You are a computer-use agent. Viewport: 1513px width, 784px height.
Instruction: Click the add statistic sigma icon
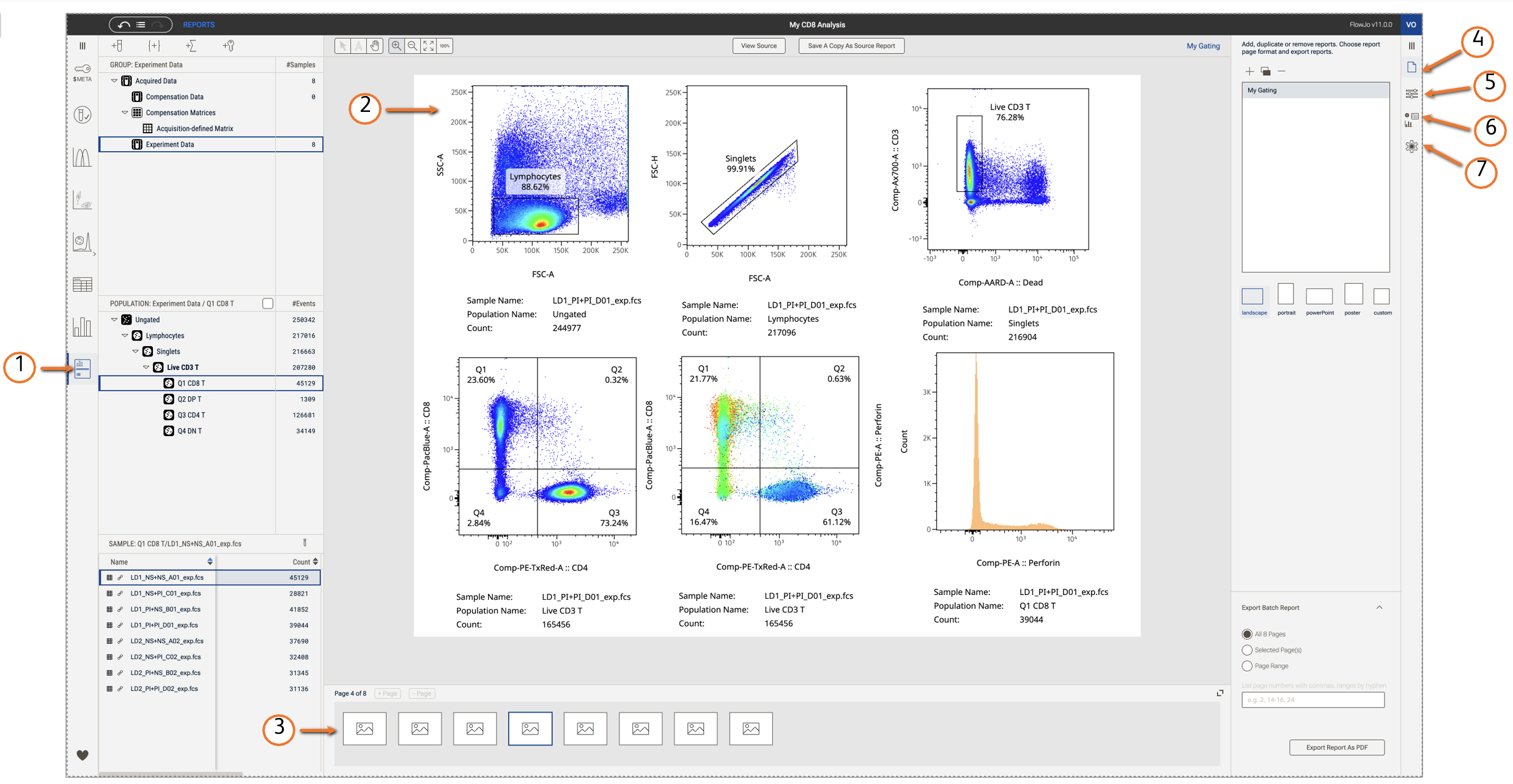click(191, 46)
